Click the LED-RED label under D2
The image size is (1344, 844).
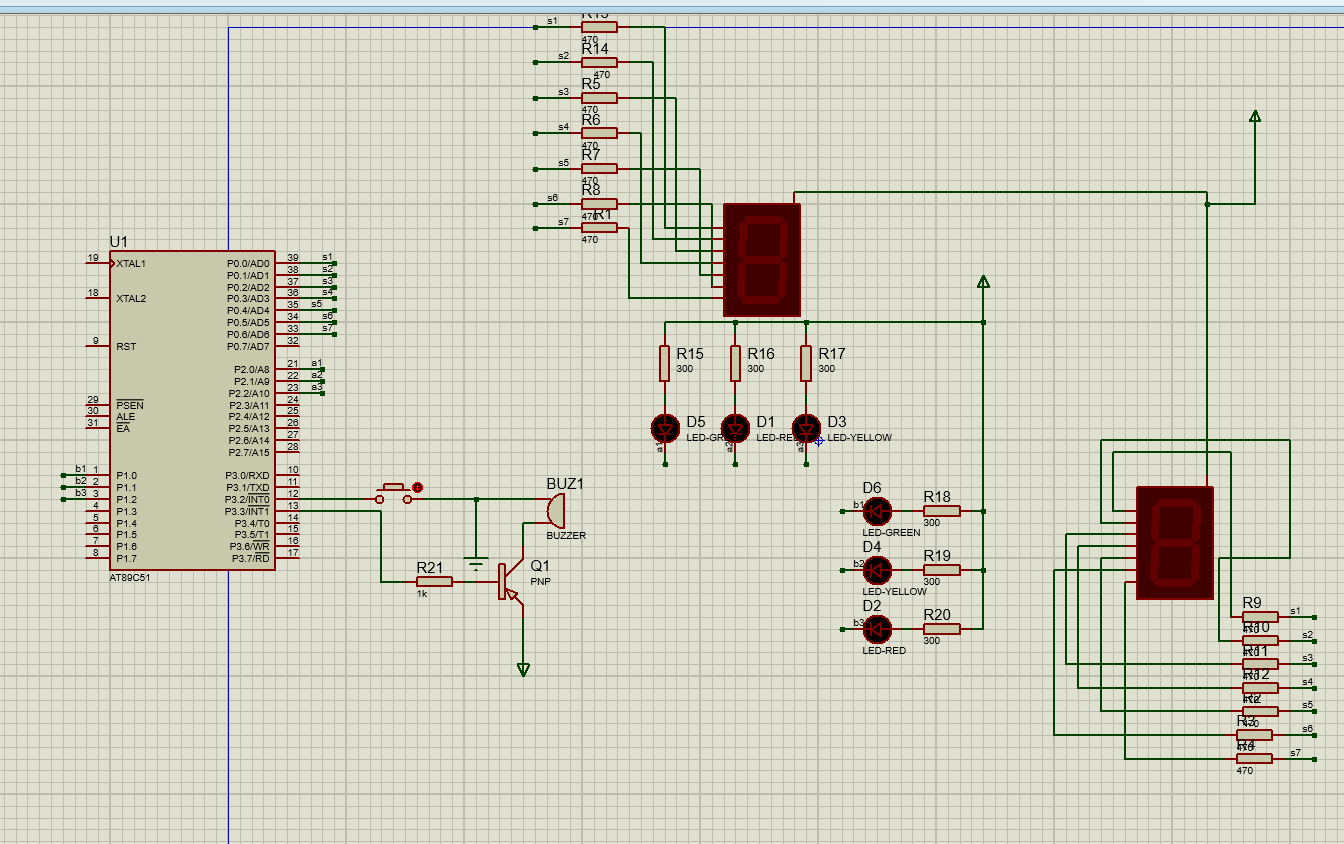pyautogui.click(x=884, y=651)
